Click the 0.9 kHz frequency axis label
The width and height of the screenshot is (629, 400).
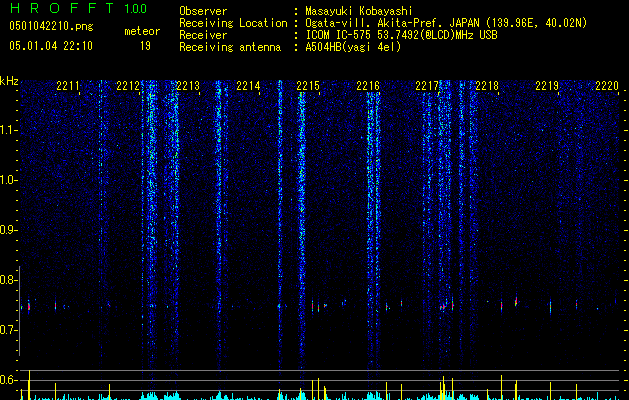point(8,230)
